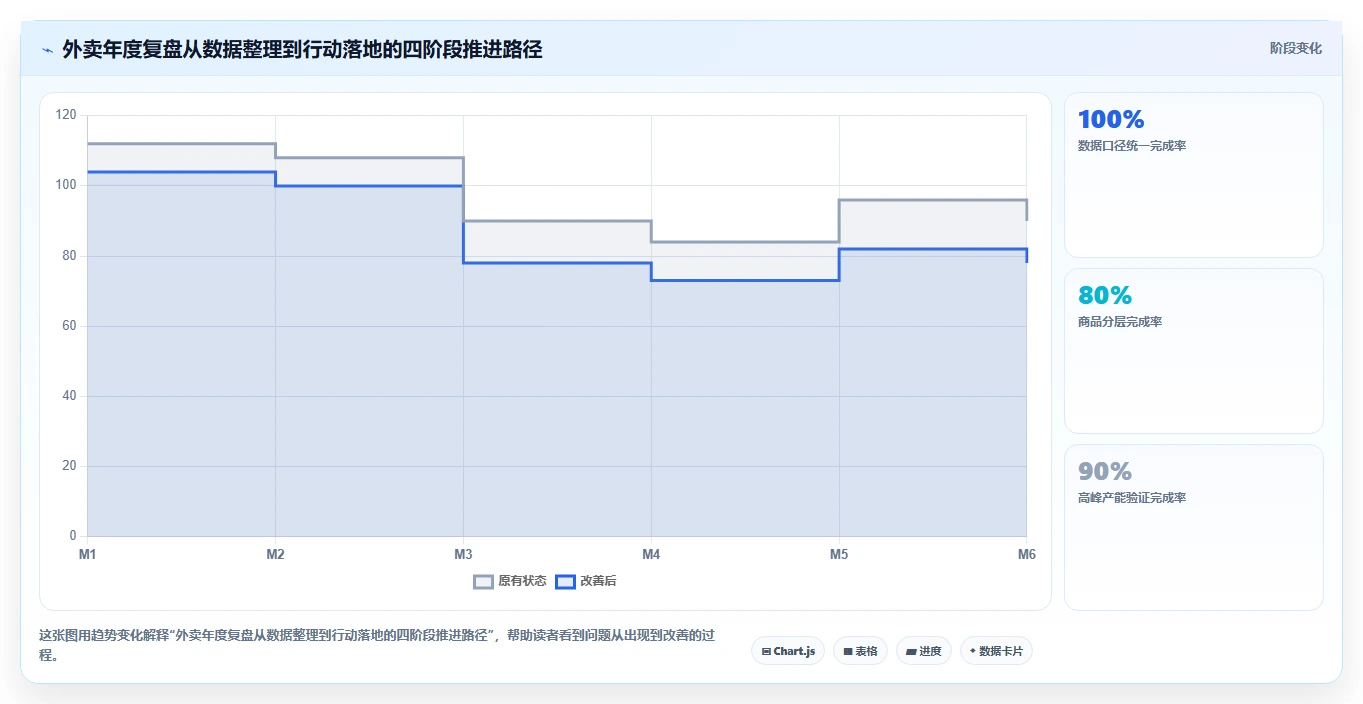This screenshot has width=1363, height=704.
Task: Click the blue 改善后 legend color box
Action: coord(566,581)
